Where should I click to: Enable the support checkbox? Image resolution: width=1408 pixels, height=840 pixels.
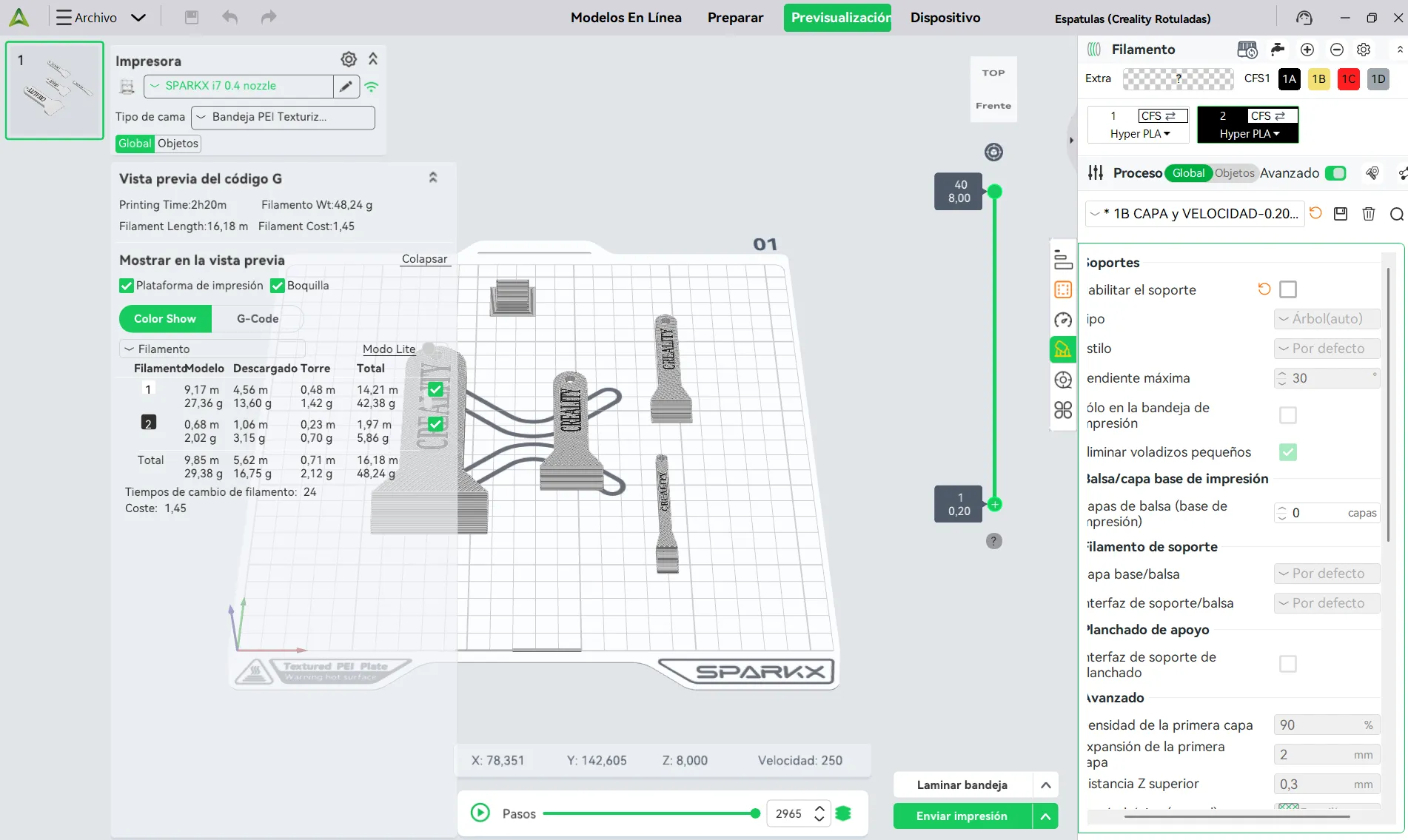pos(1288,289)
